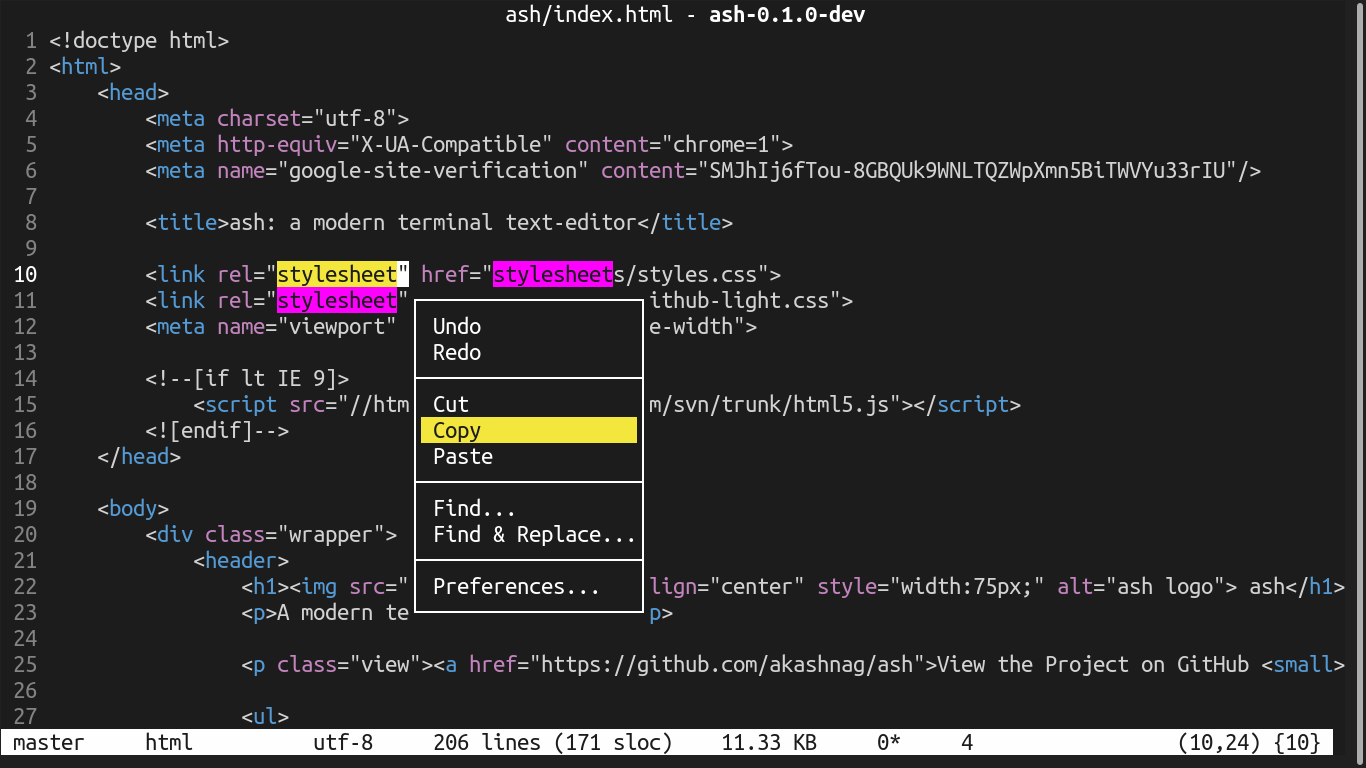Click the 11.33 KB file size indicator

(x=768, y=743)
